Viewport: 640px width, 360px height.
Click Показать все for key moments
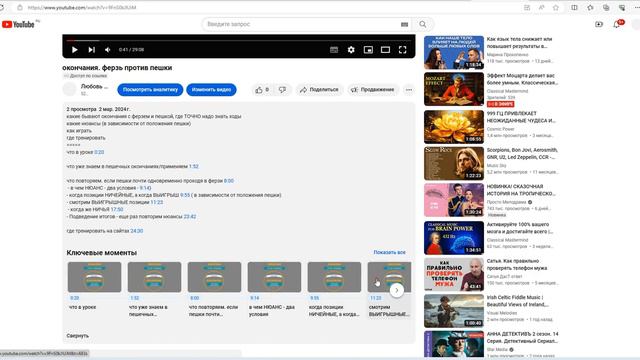pos(389,253)
